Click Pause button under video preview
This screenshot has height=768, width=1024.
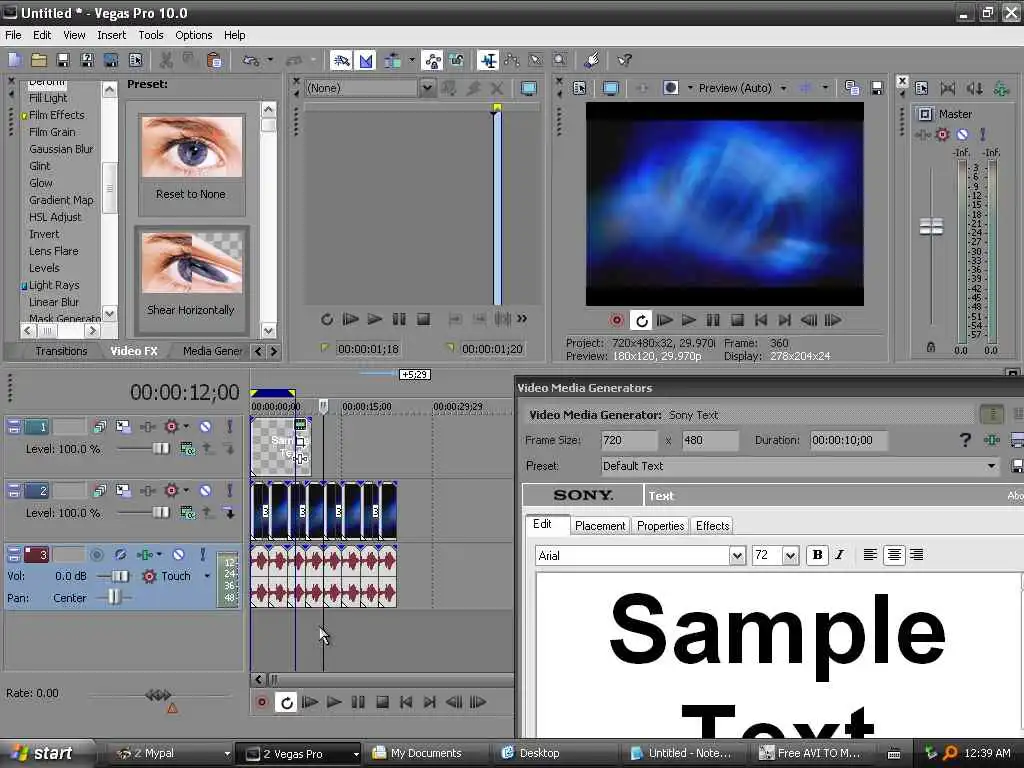point(712,320)
